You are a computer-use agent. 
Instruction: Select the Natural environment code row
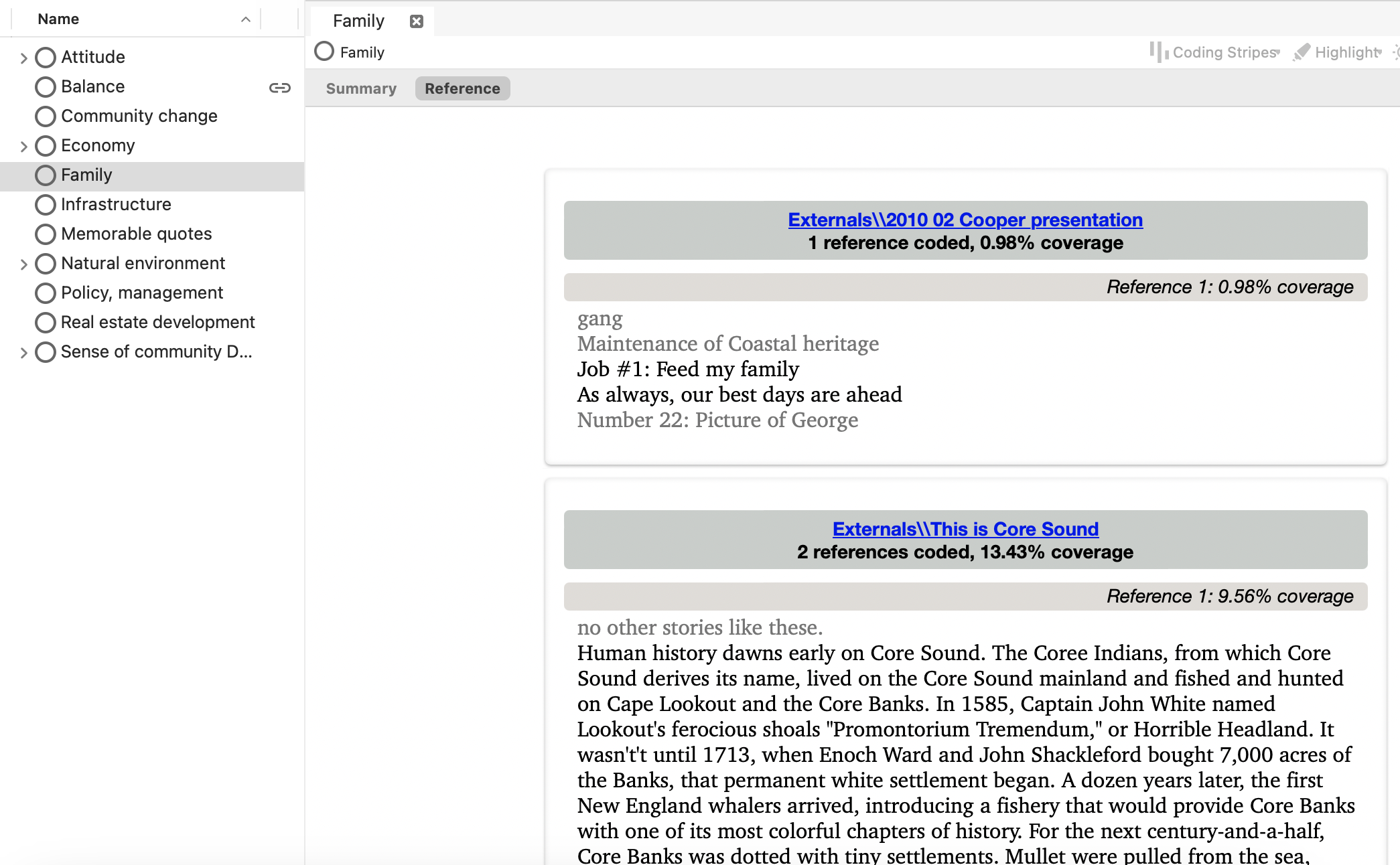(153, 263)
